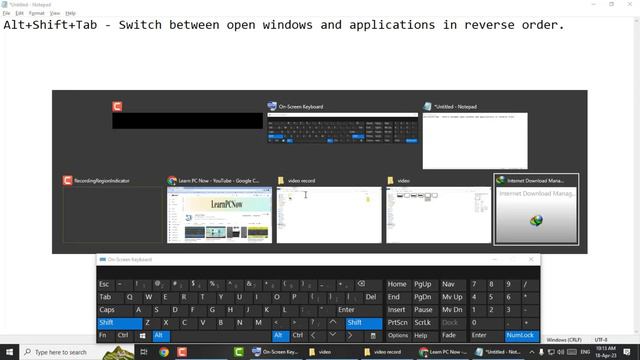
Task: Click the Windows logo key on On-Screen Keyboard
Action: [x=142, y=336]
